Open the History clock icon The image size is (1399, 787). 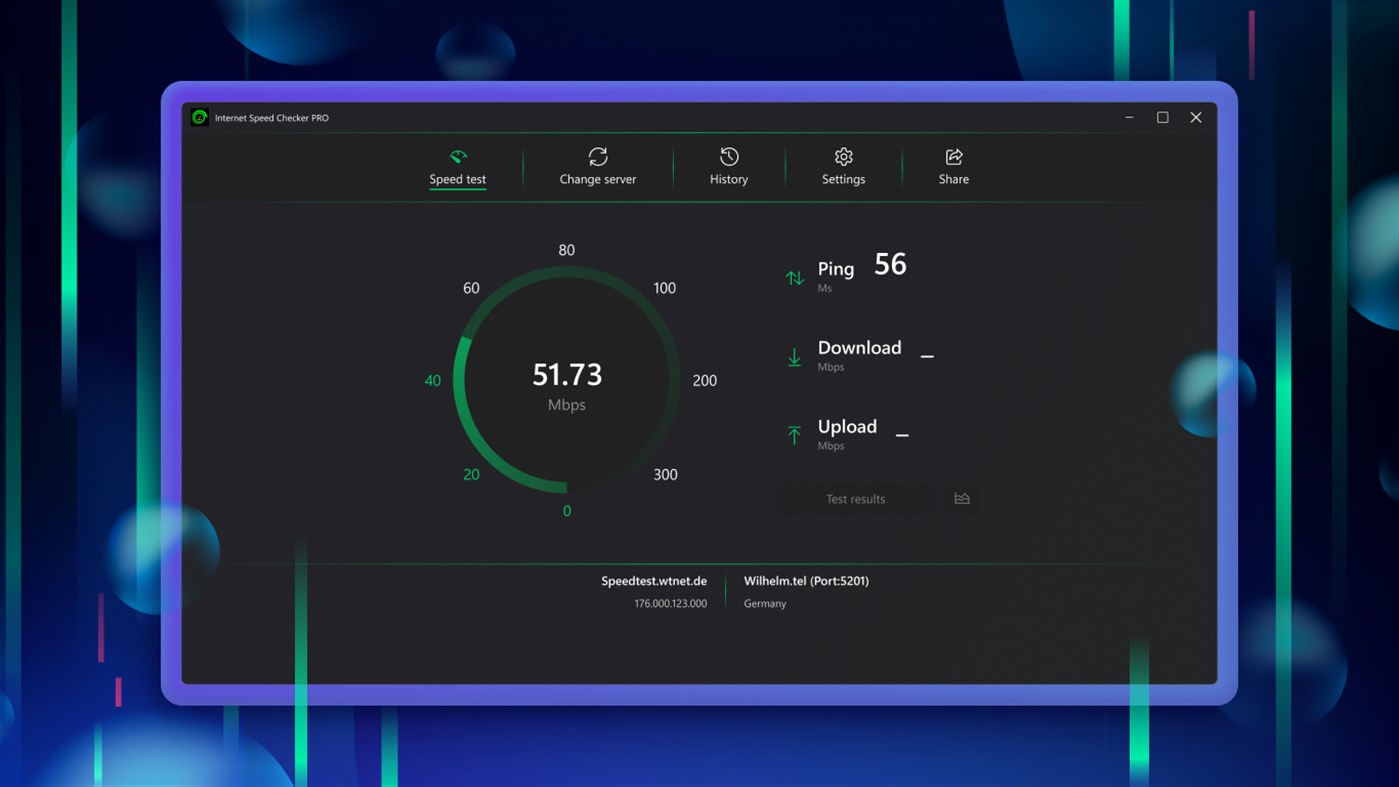pyautogui.click(x=729, y=156)
